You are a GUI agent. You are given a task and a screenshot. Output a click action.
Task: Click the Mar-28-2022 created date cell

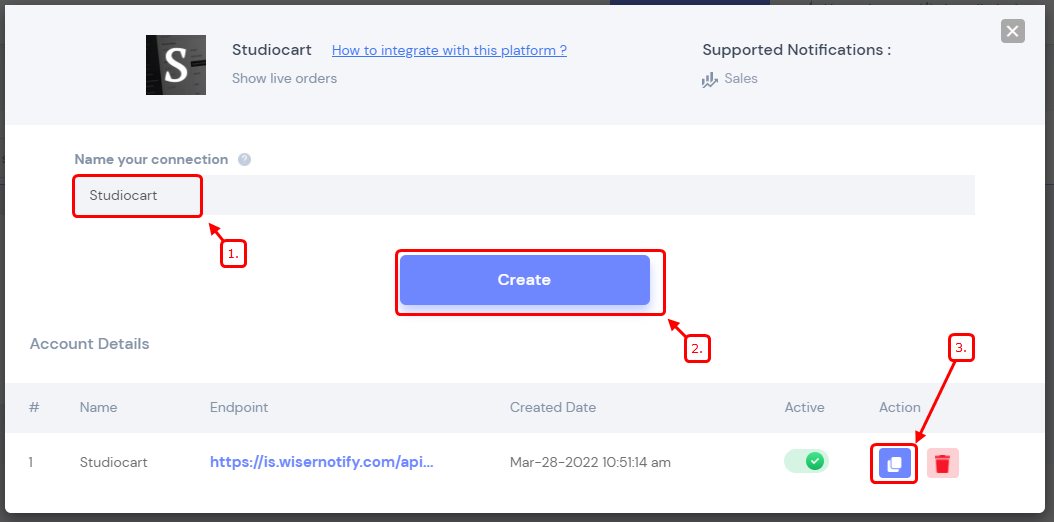tap(590, 462)
